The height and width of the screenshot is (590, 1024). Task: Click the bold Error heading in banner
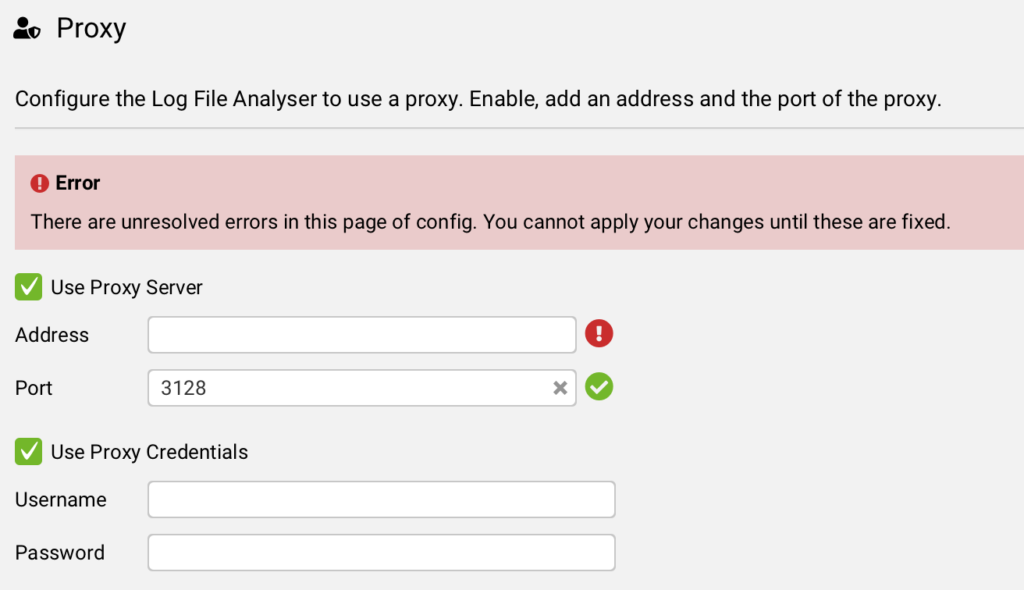(x=78, y=183)
